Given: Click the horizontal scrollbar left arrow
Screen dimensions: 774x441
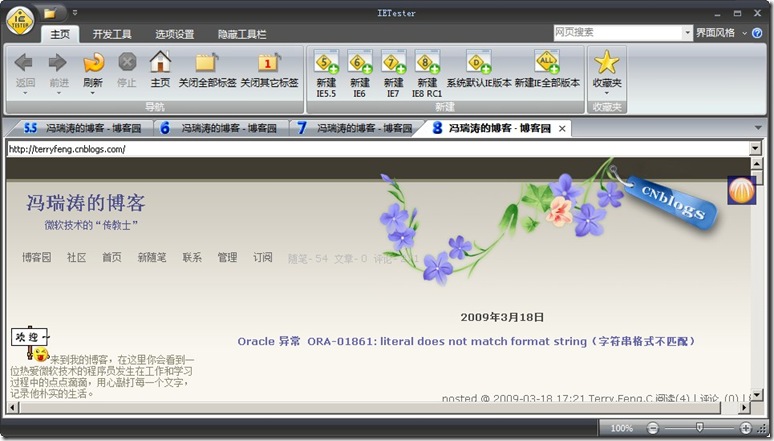Looking at the screenshot, I should [x=13, y=407].
